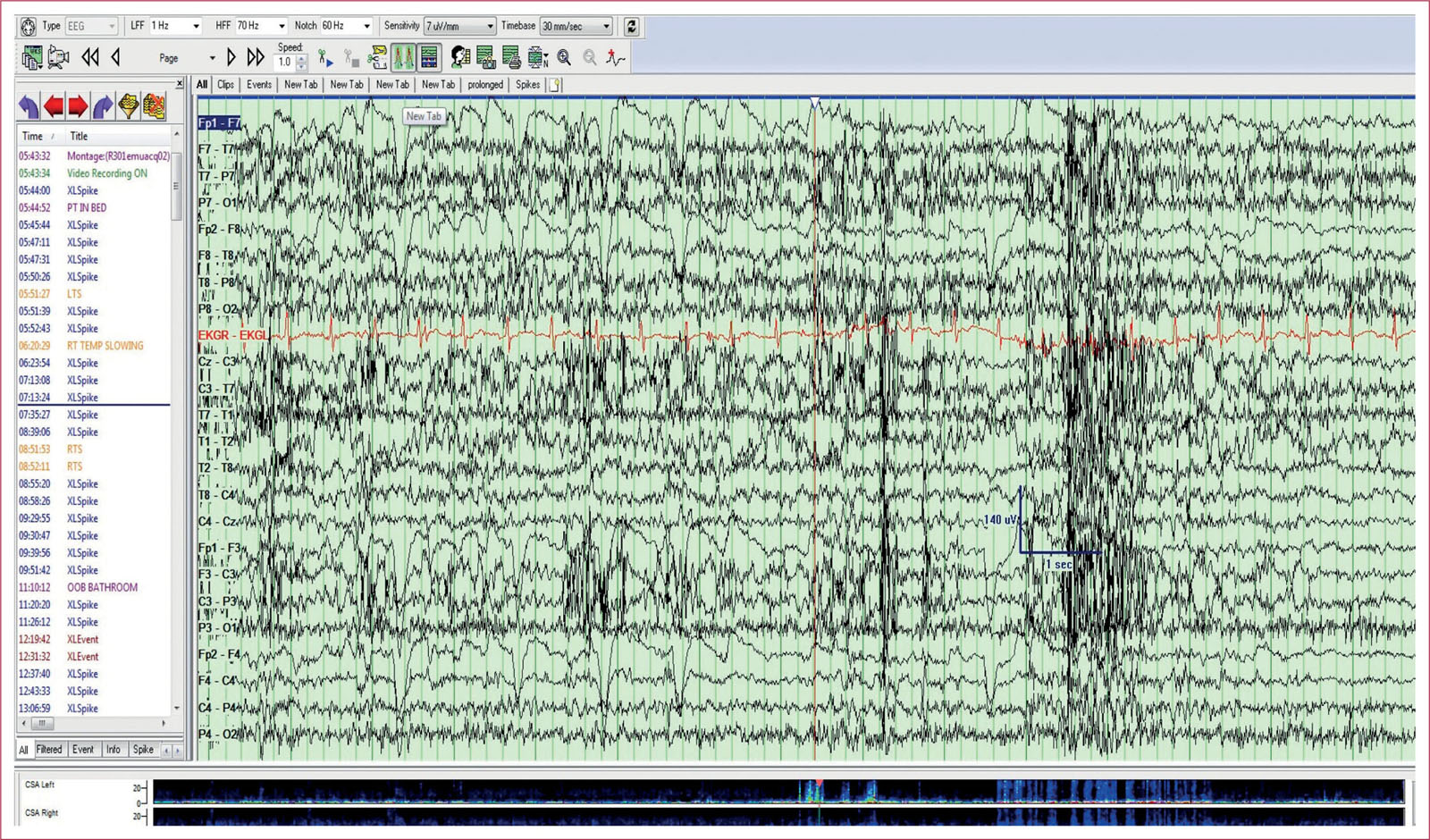
Task: Click the patient information head icon
Action: click(x=460, y=58)
